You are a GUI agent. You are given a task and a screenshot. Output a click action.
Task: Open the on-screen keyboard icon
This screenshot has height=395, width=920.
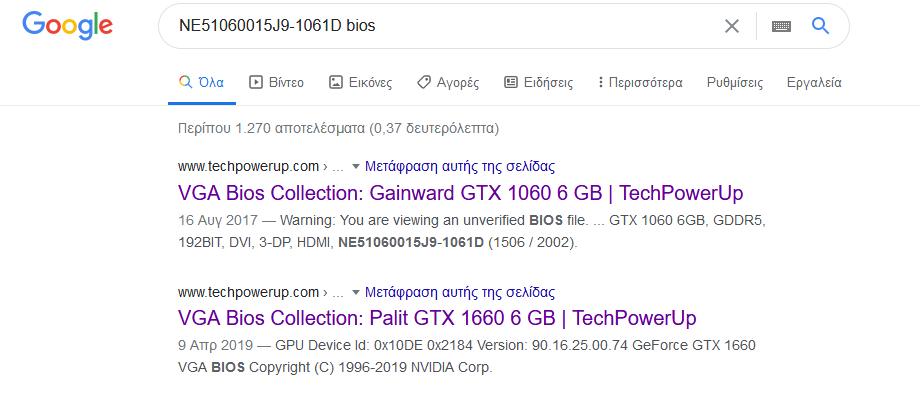point(781,26)
